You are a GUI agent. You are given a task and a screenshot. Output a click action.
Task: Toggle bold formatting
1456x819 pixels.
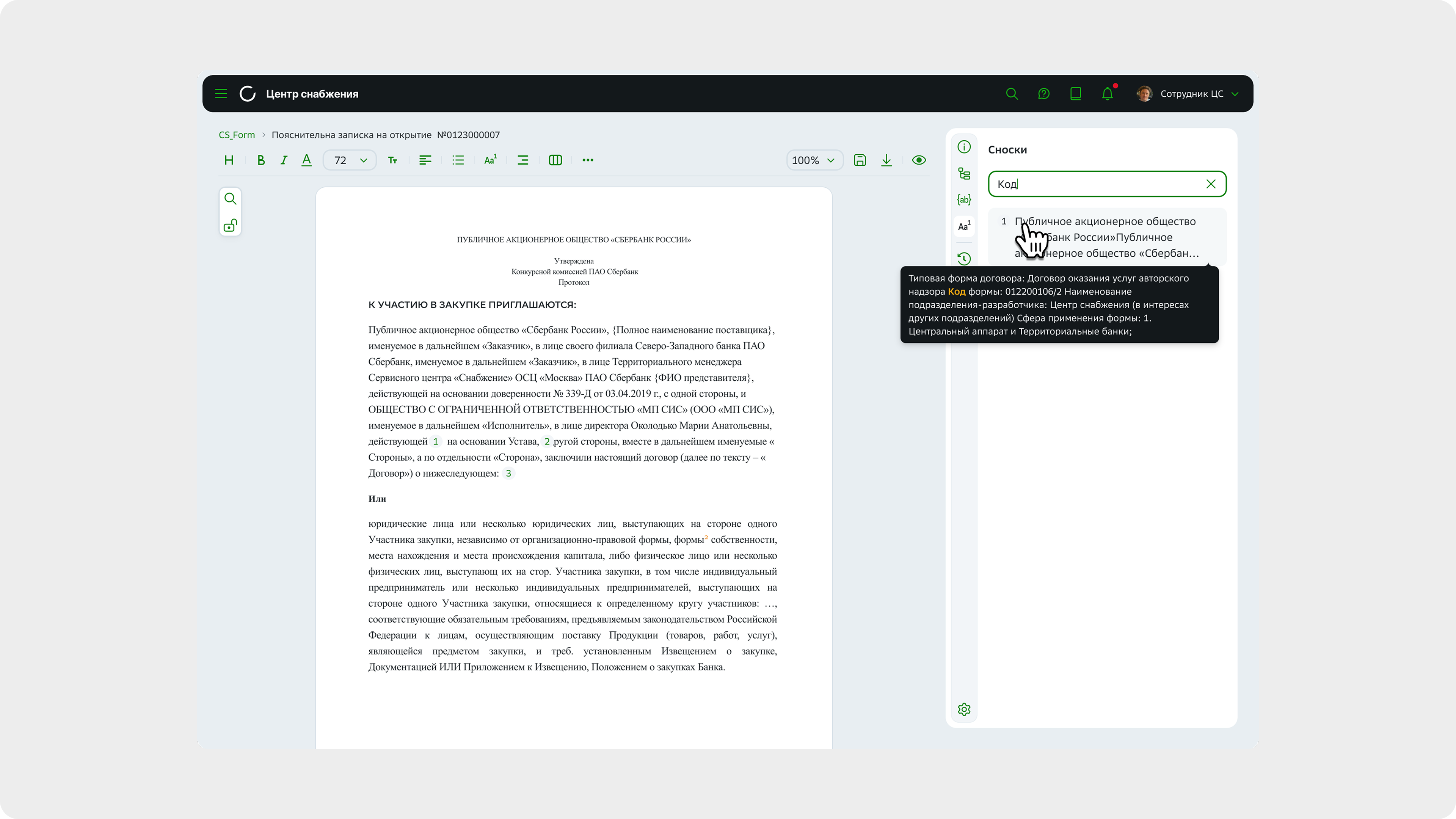coord(260,160)
